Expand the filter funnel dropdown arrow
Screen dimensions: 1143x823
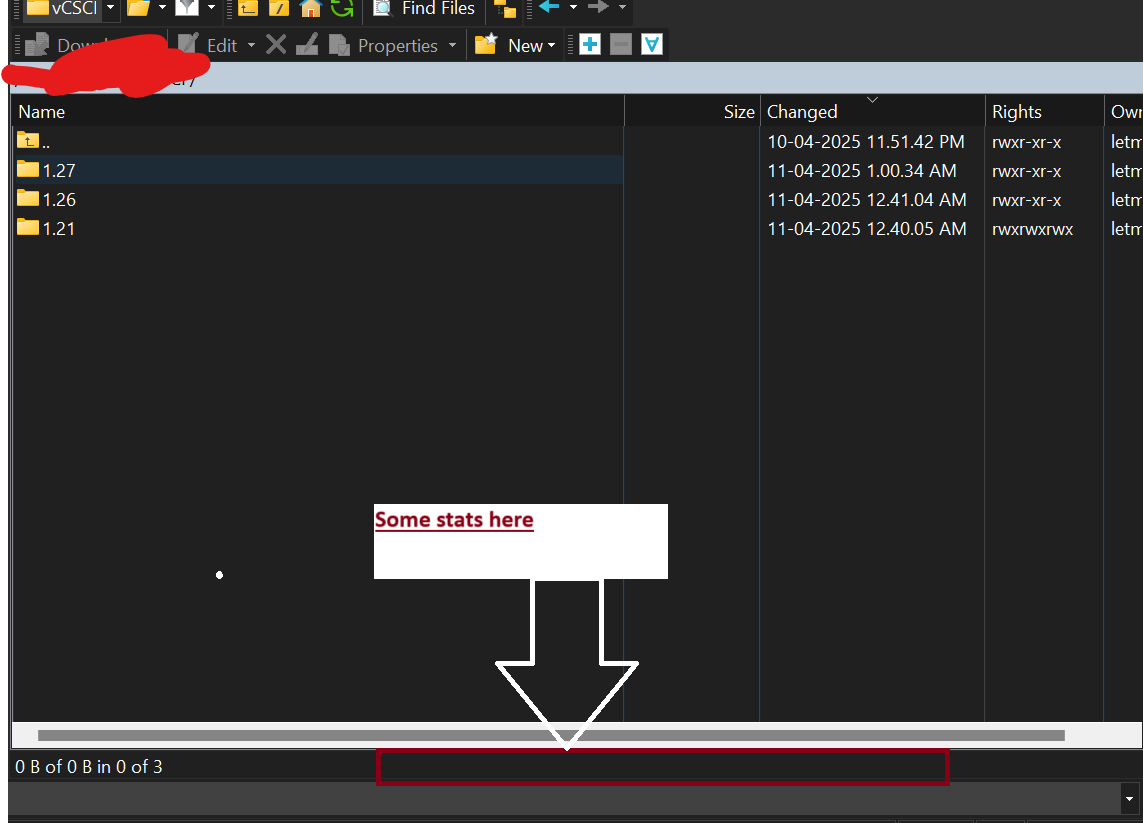(x=211, y=9)
